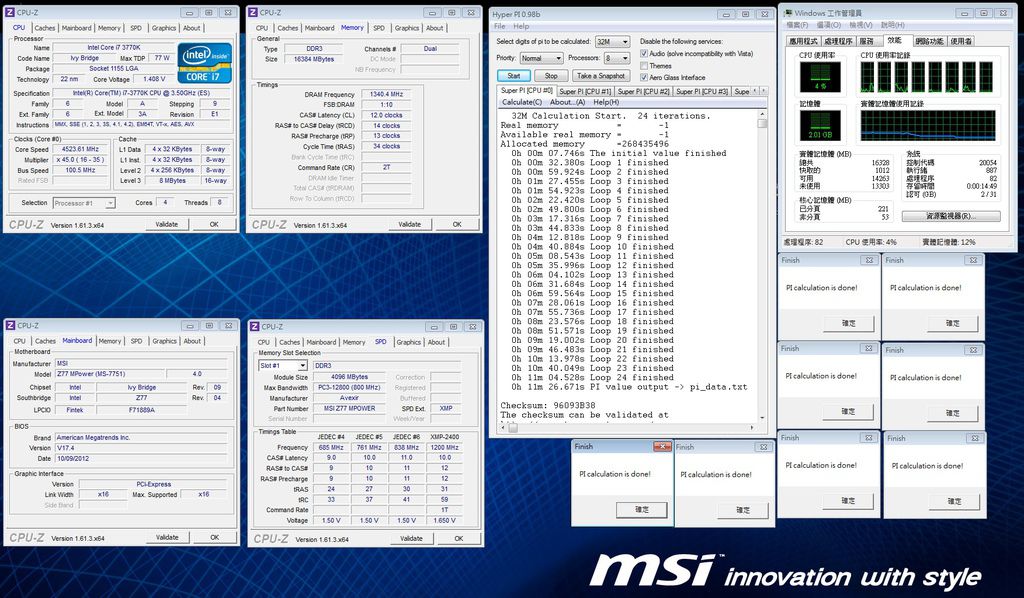Open the 檔案(F) menu in Task Manager

pyautogui.click(x=797, y=25)
